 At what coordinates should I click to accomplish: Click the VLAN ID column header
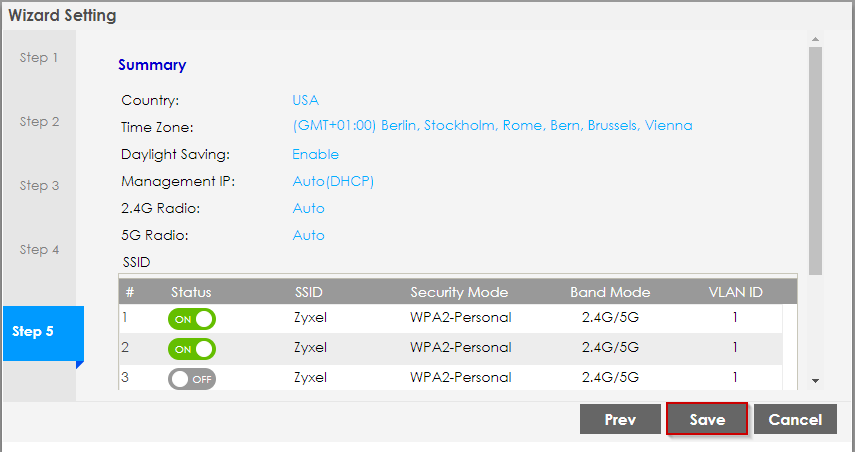tap(735, 292)
